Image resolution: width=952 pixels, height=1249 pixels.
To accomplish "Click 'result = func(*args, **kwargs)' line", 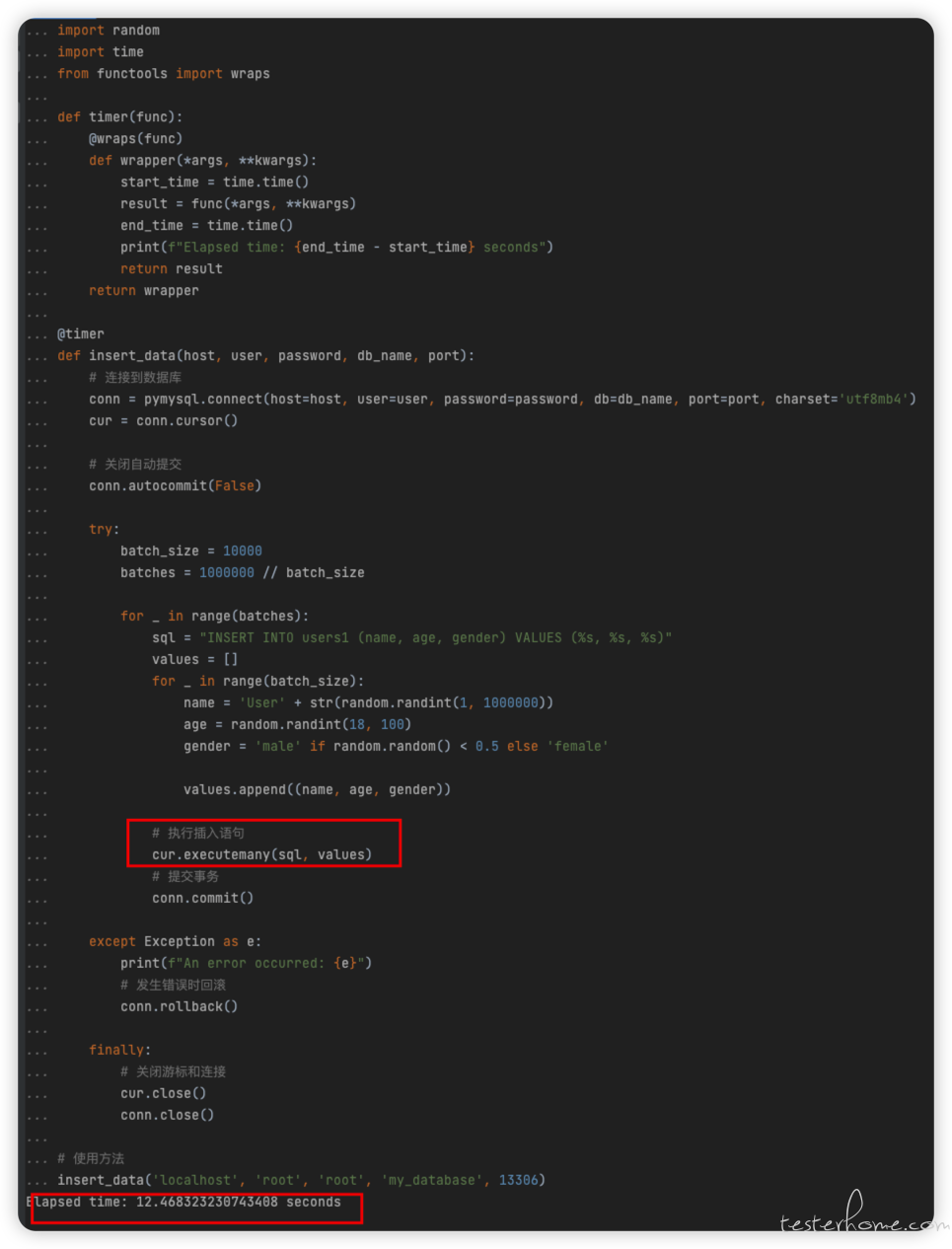I will tap(239, 204).
